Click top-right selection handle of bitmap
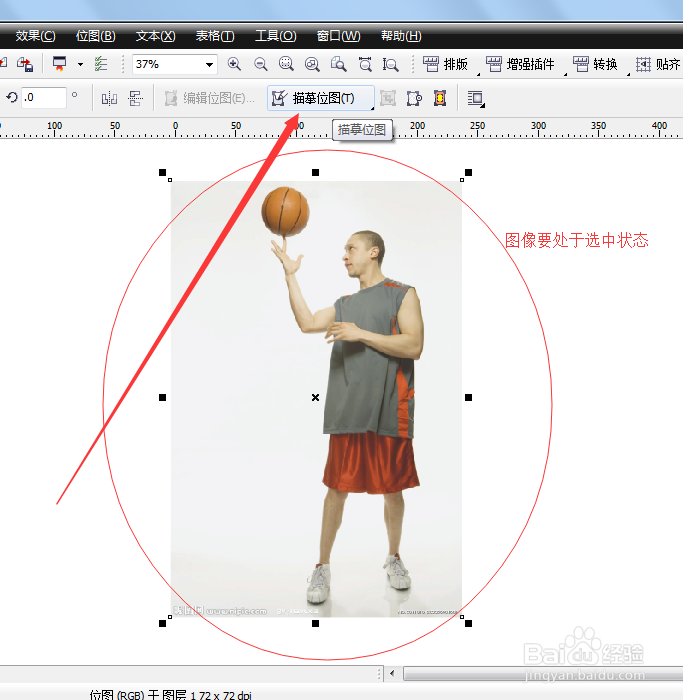 tap(468, 172)
